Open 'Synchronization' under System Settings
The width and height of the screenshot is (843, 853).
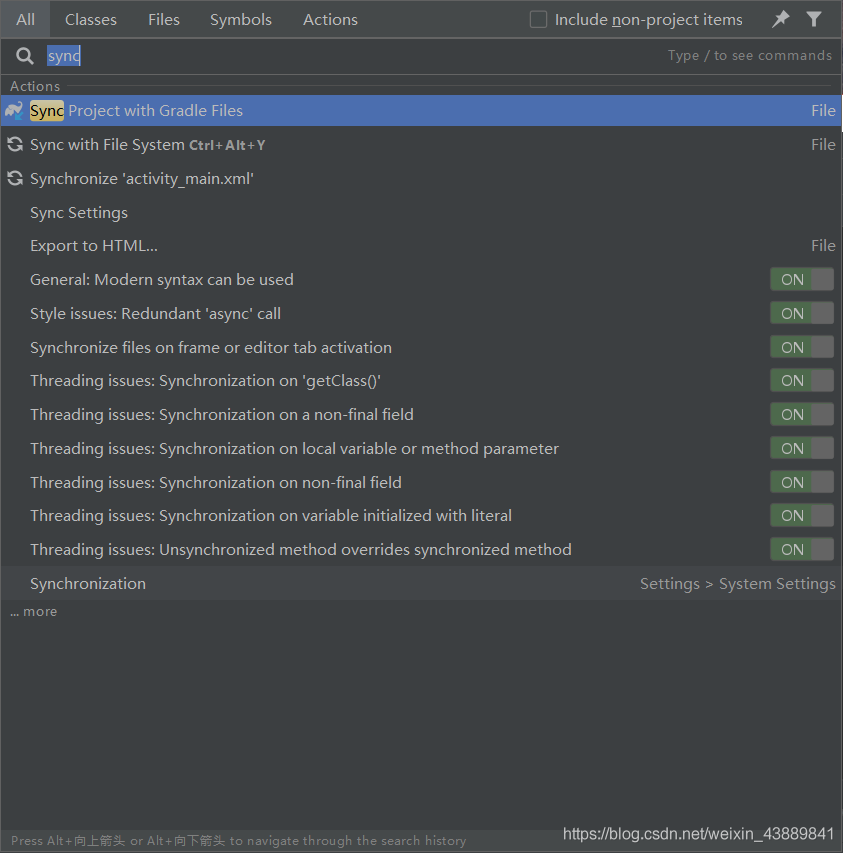pos(87,583)
